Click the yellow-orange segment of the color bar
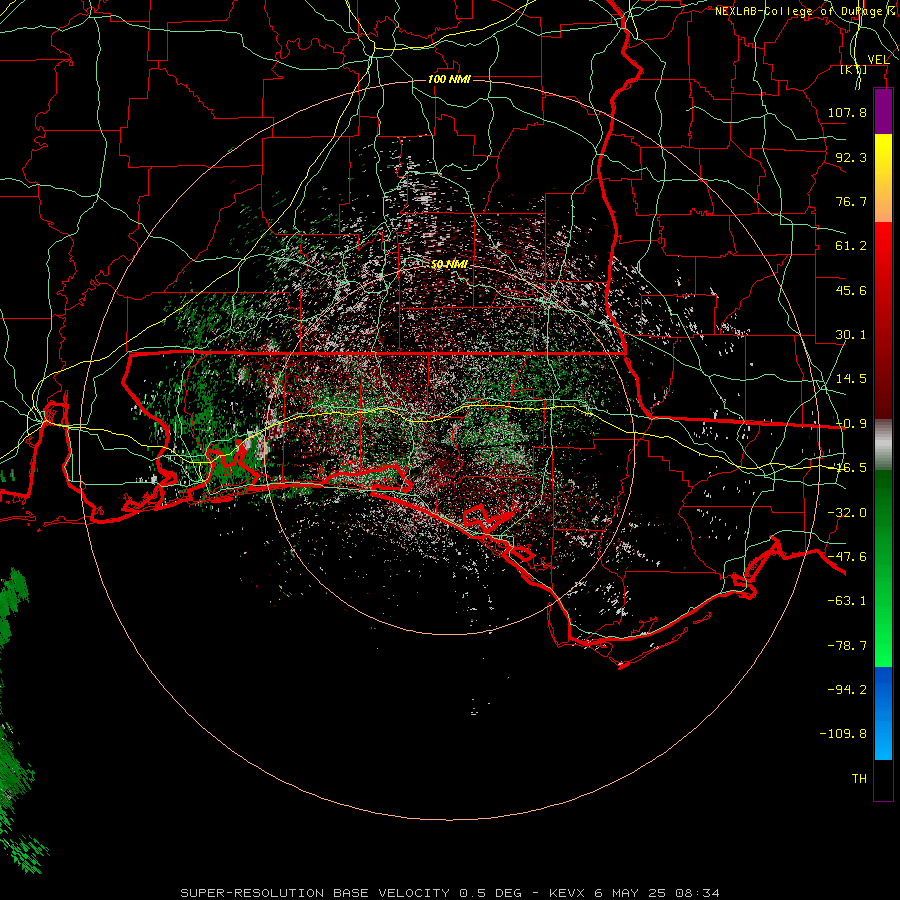Viewport: 900px width, 900px height. pyautogui.click(x=883, y=178)
